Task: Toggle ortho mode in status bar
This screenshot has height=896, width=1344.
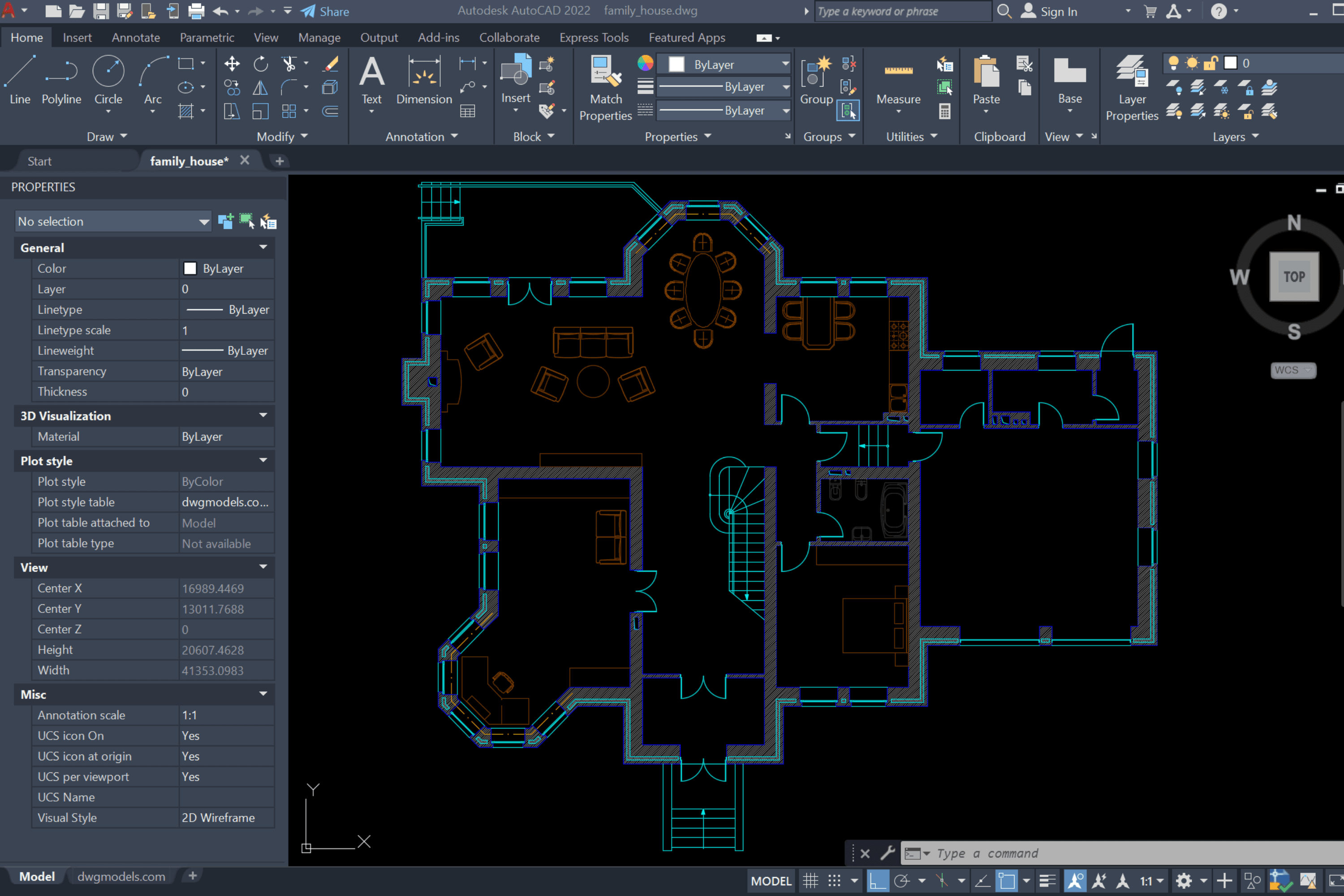Action: click(x=878, y=881)
